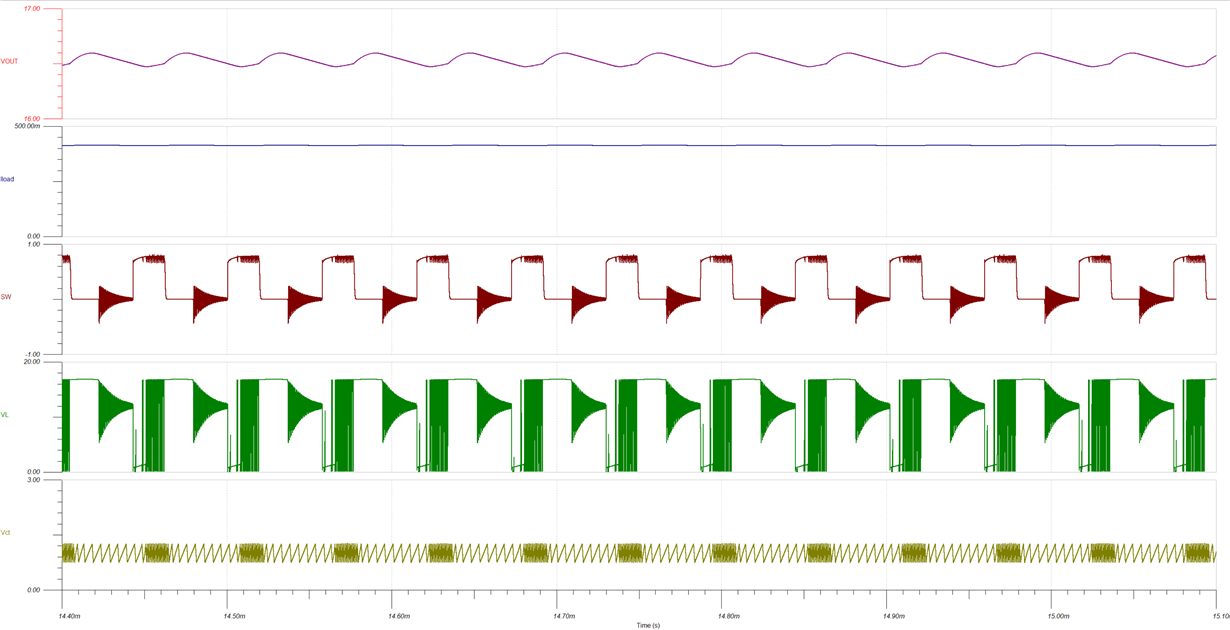
Task: Select the VL trace label
Action: point(5,414)
